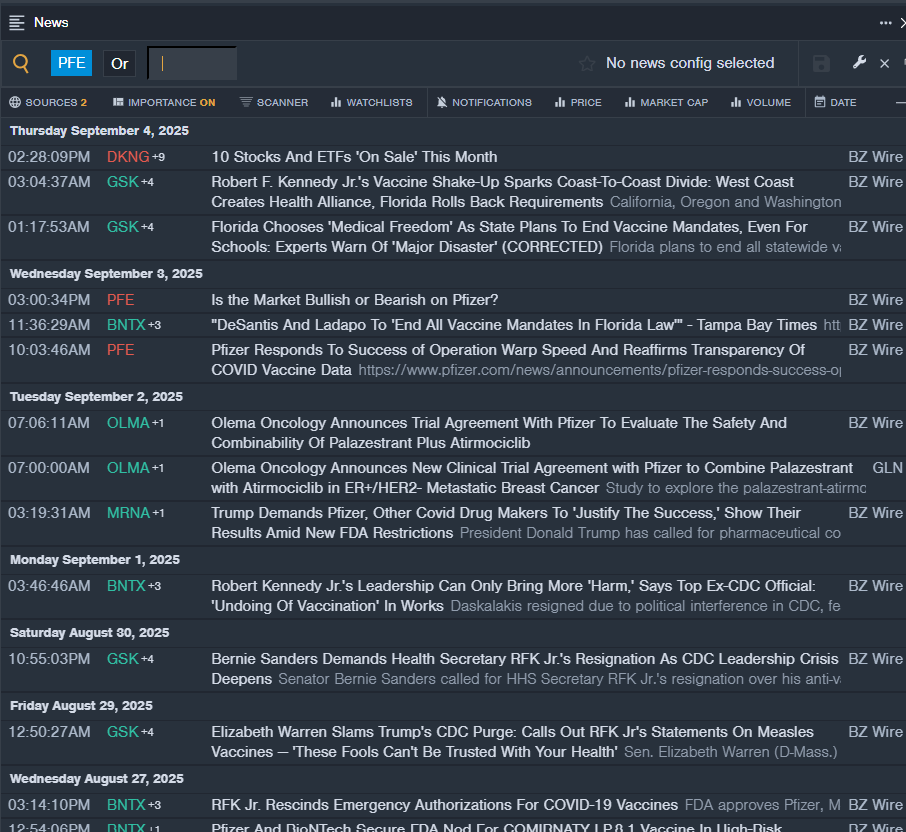Open the Price filter
The image size is (906, 832).
point(578,102)
